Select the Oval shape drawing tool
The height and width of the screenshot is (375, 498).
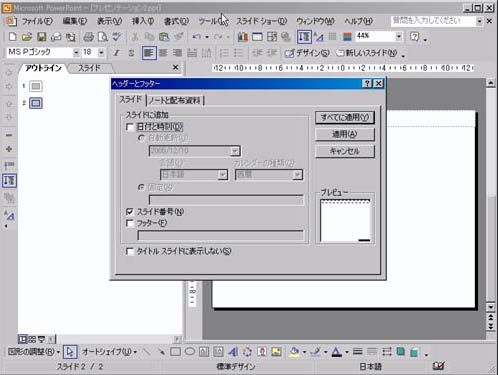(x=190, y=351)
